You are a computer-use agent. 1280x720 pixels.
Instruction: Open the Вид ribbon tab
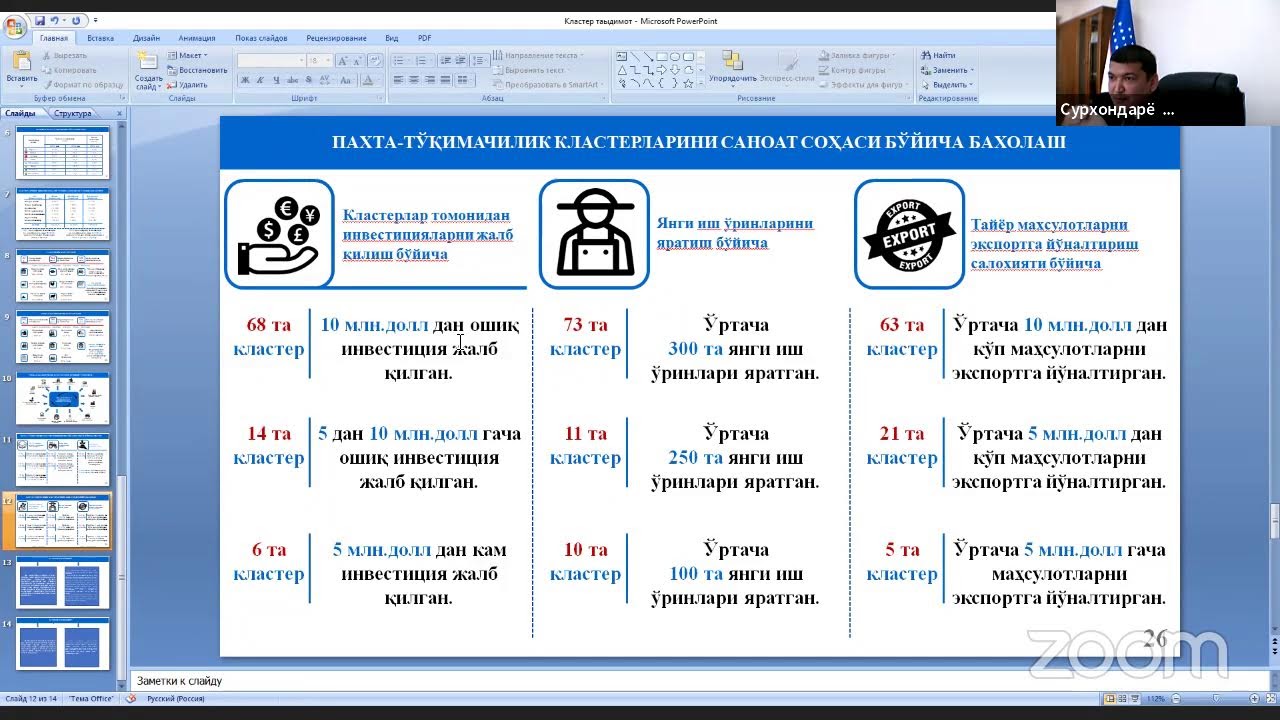(x=392, y=38)
